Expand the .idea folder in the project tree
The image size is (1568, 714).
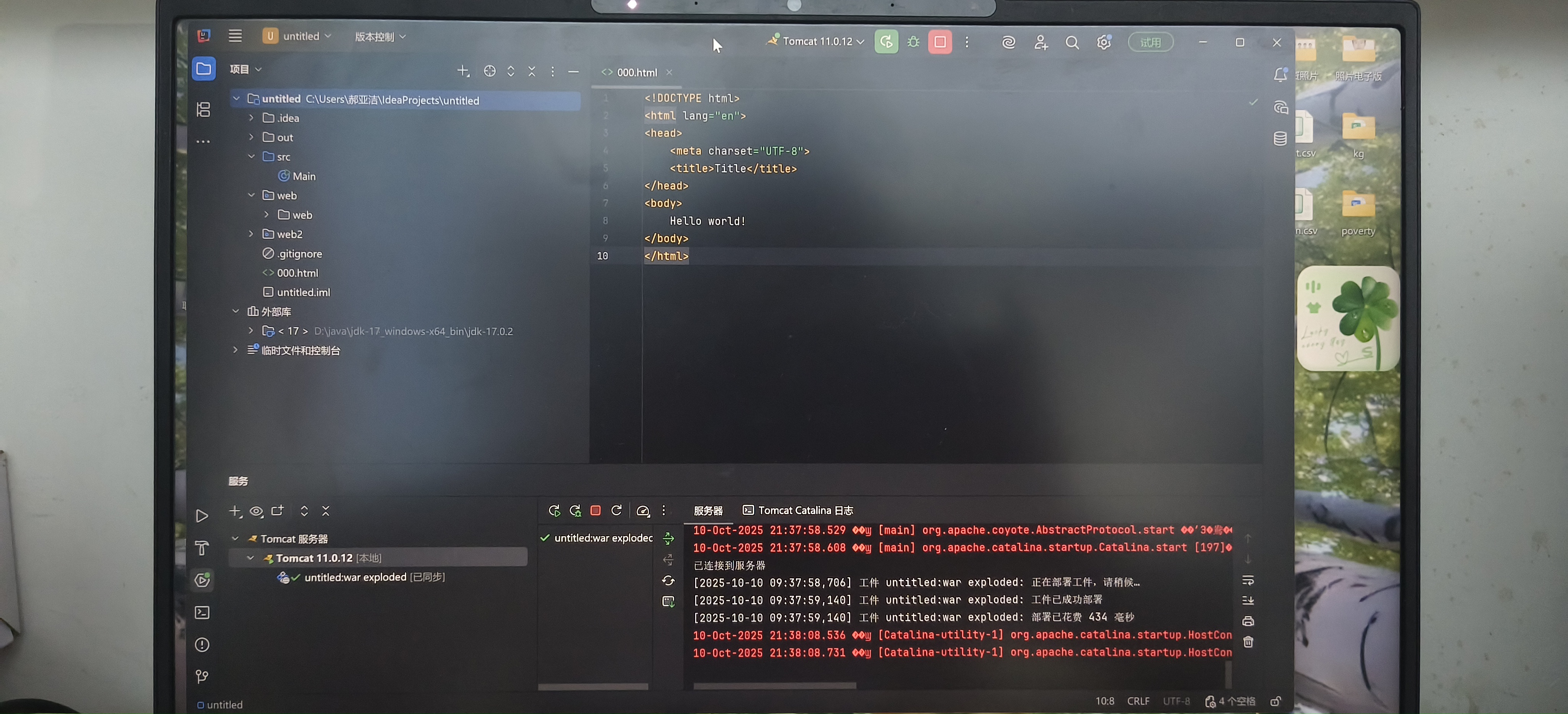(x=251, y=118)
